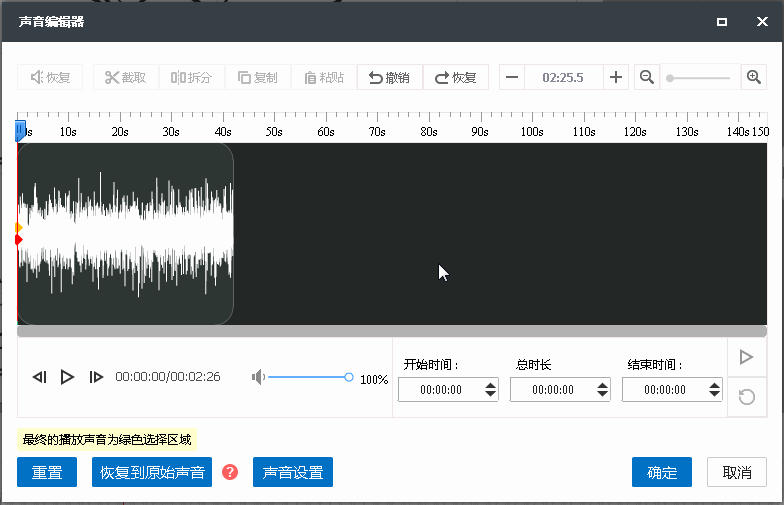The width and height of the screenshot is (784, 505).
Task: Zoom out the timeline with magnifier minus
Action: pyautogui.click(x=647, y=78)
